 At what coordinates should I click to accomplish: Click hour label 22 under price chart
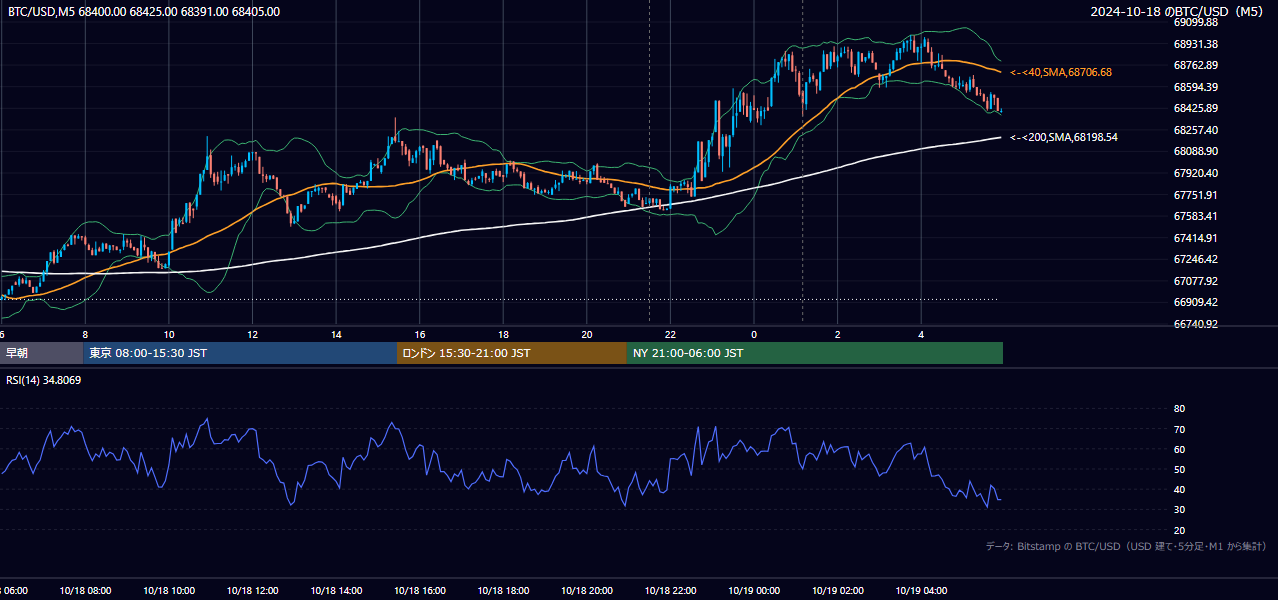click(671, 334)
